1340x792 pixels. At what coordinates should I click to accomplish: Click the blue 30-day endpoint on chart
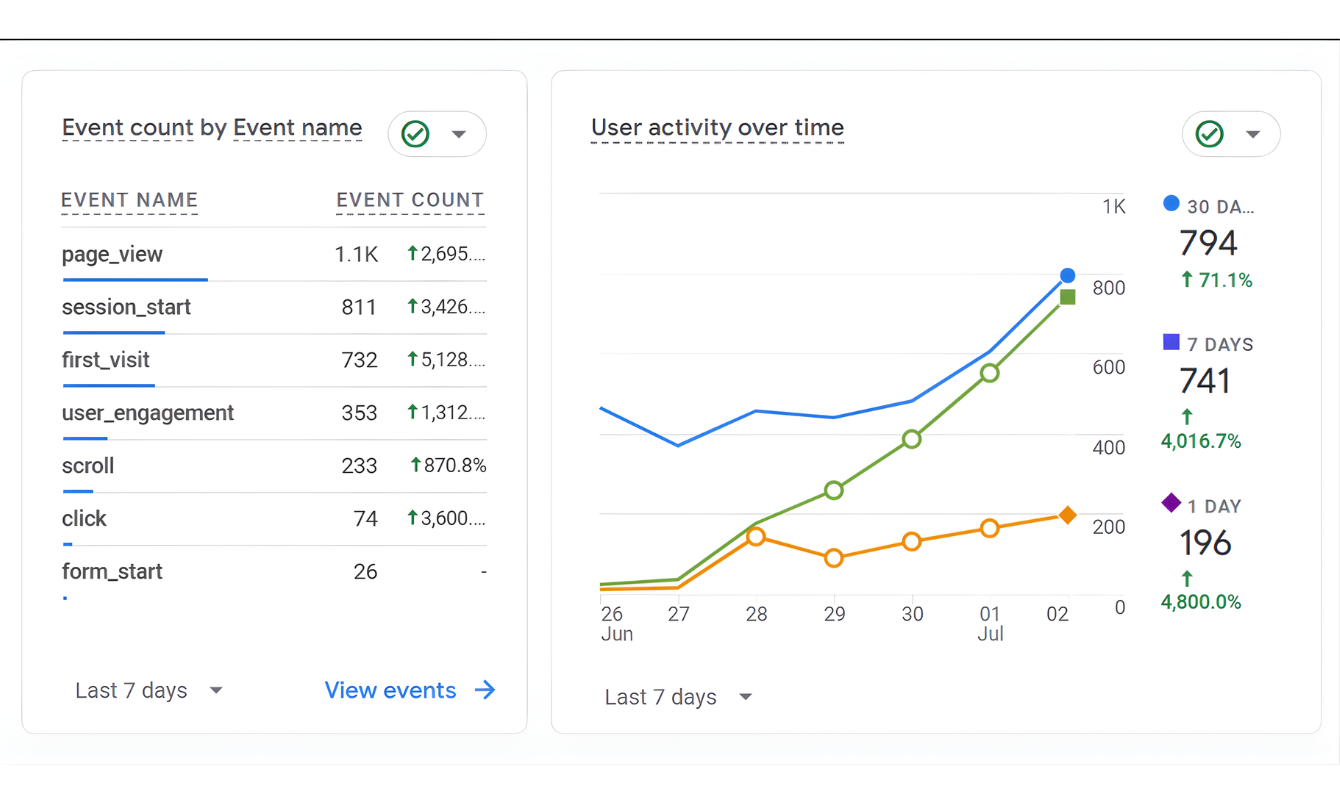(1067, 275)
